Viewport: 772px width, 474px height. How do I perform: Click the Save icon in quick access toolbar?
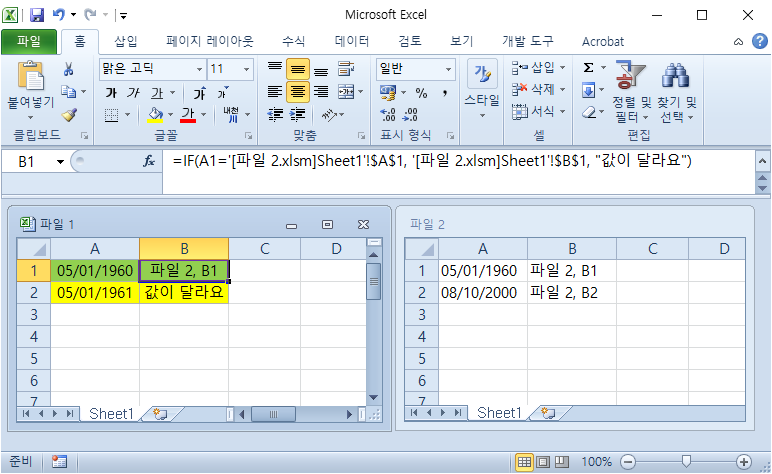[37, 15]
